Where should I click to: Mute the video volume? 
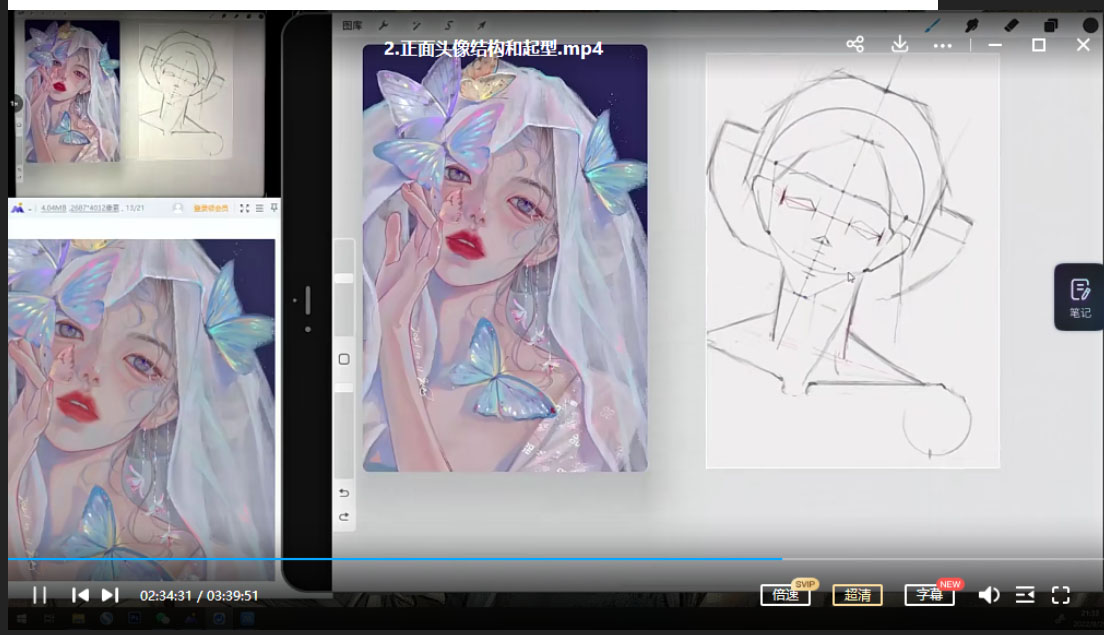(x=989, y=596)
